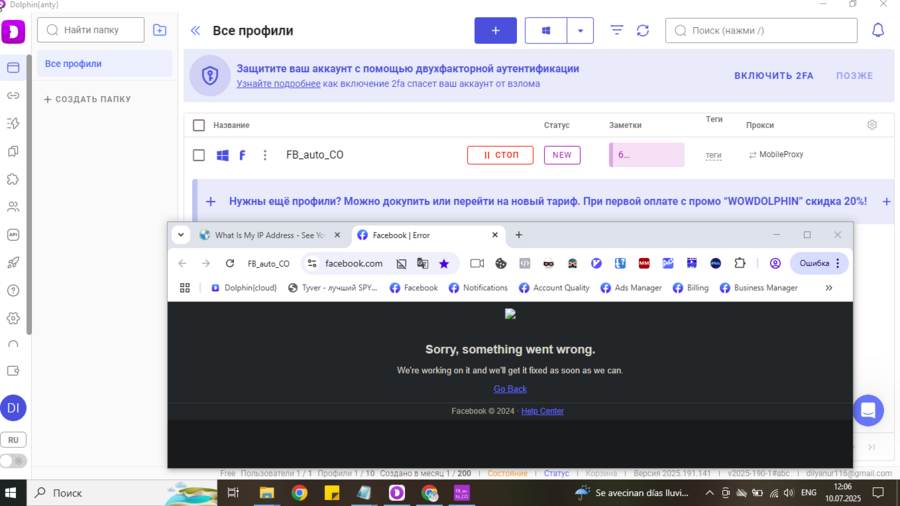Viewport: 900px width, 506px height.
Task: Open the notifications bell
Action: [878, 30]
